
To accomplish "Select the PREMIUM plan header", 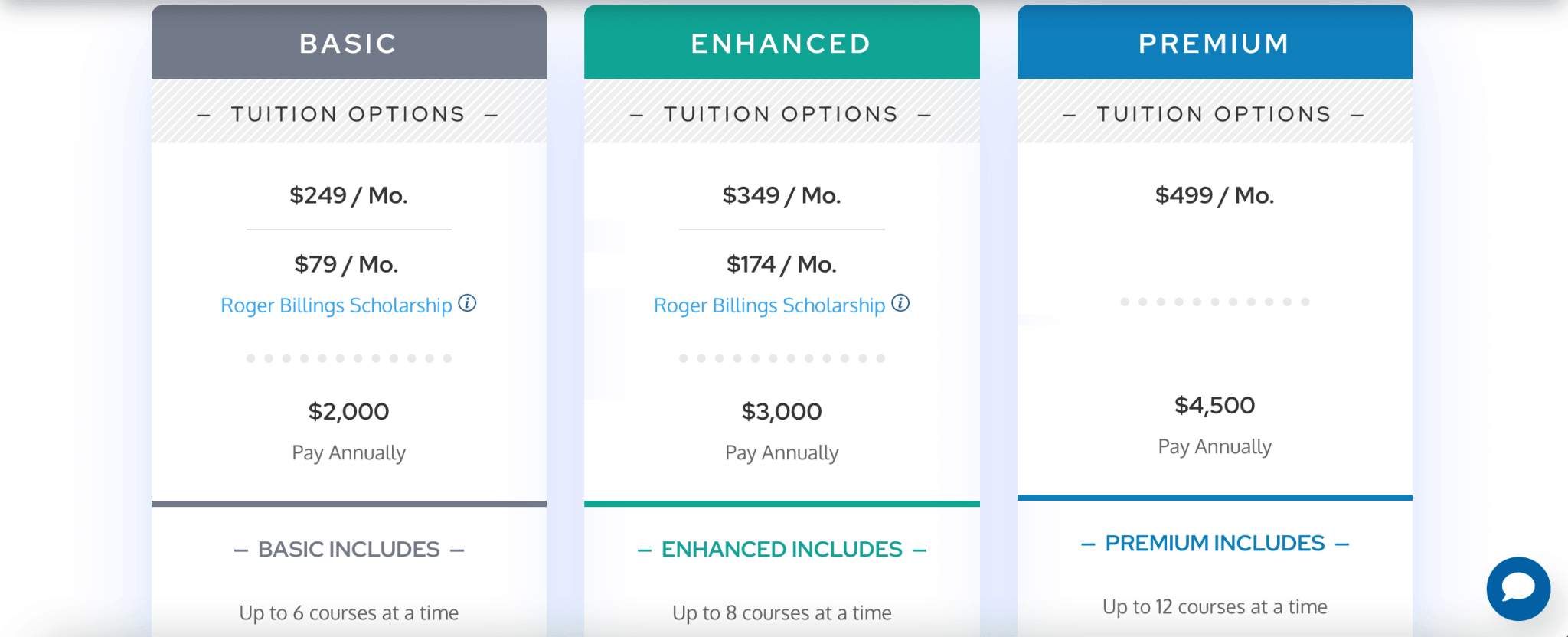I will pyautogui.click(x=1214, y=44).
